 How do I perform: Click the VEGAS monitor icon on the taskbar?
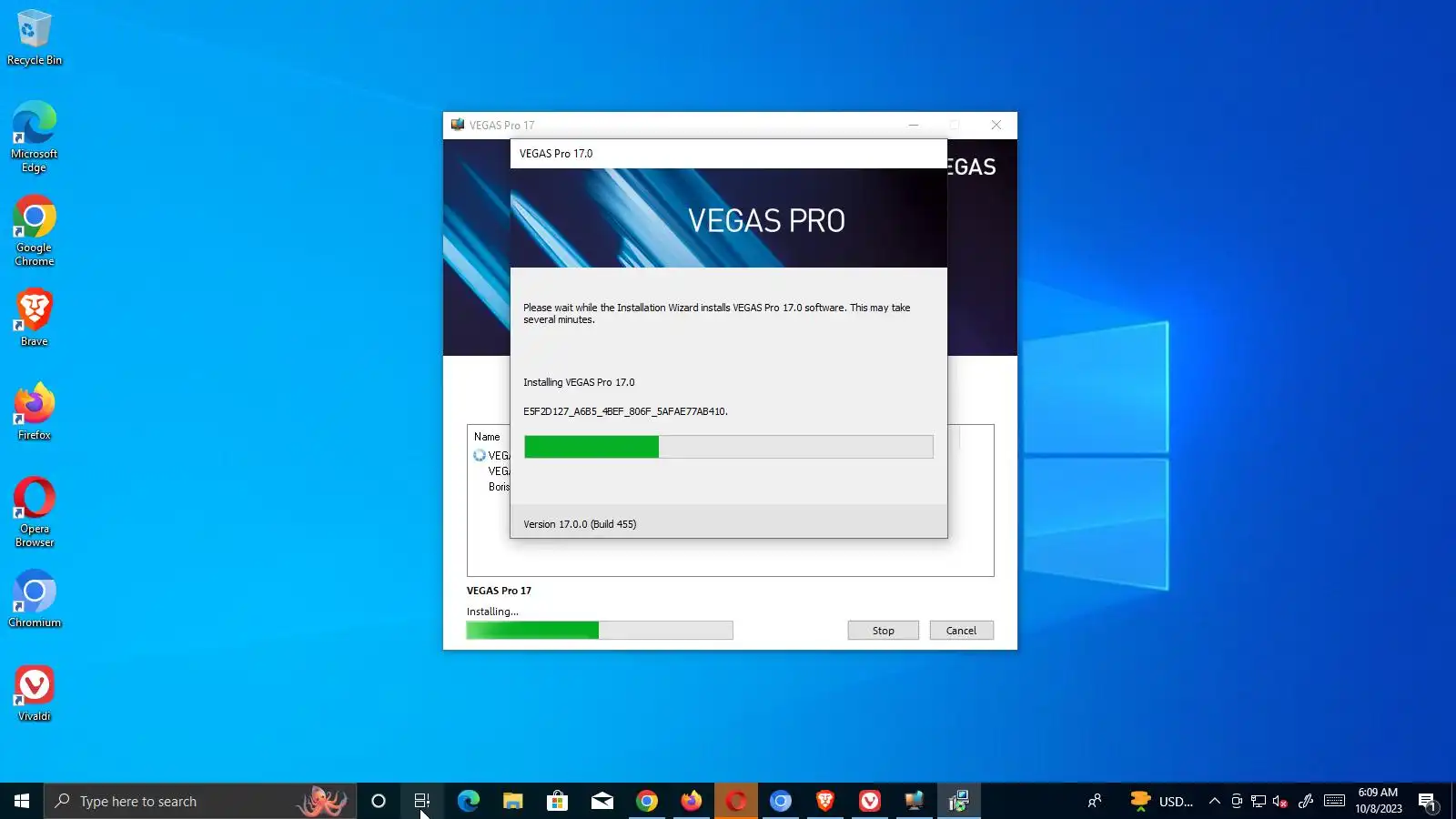coord(914,801)
